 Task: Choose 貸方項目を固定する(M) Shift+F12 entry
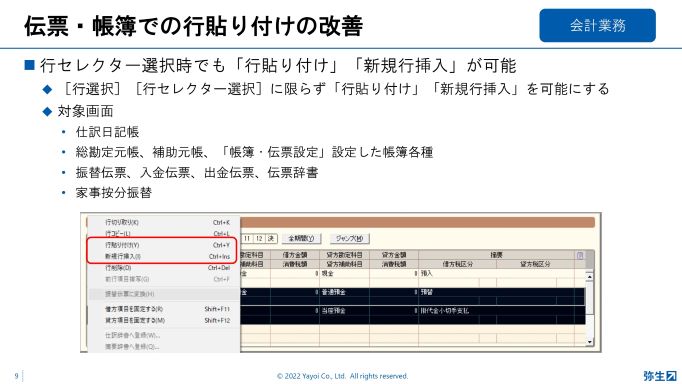[x=164, y=320]
